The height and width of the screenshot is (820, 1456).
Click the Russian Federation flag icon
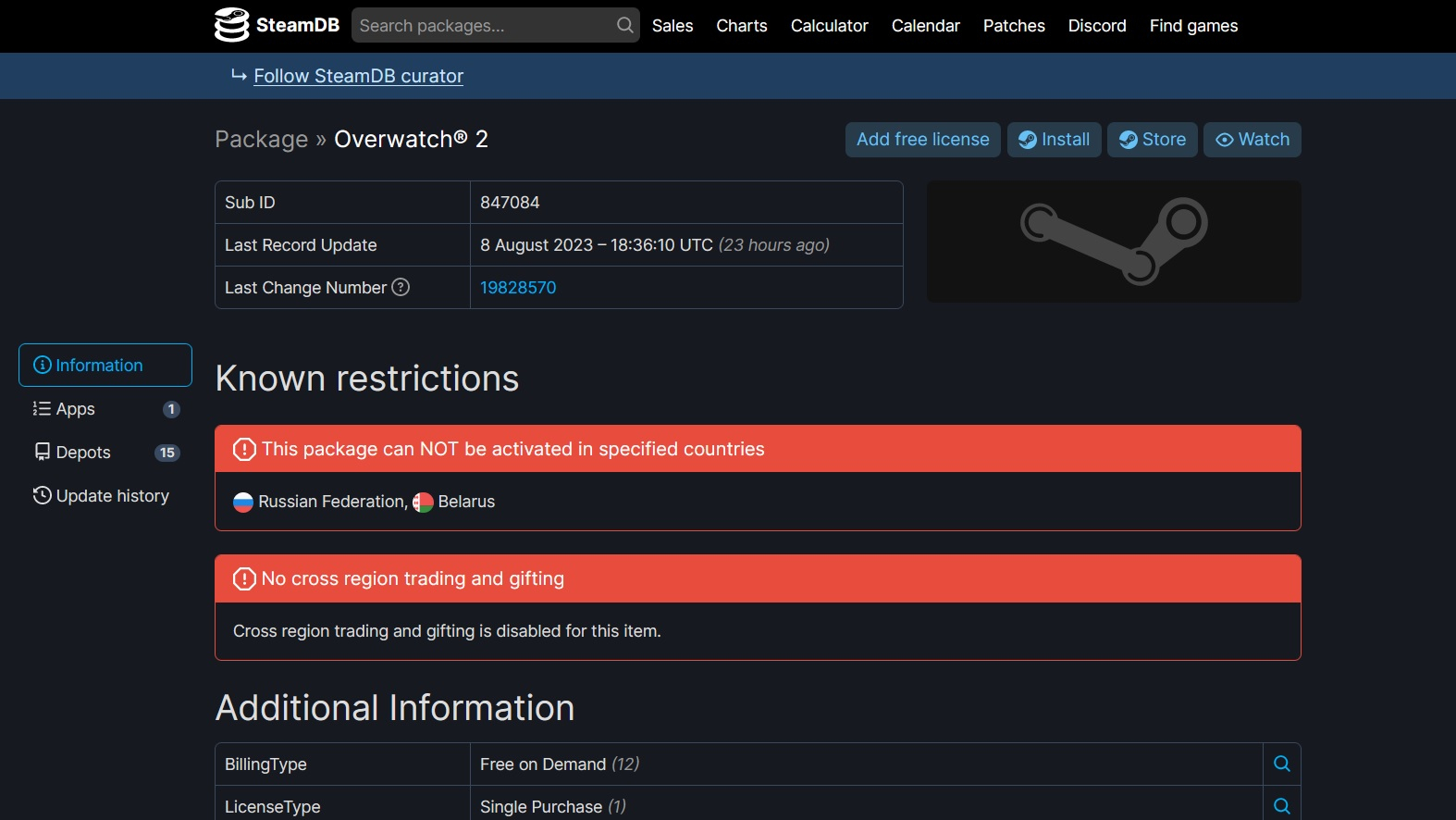coord(243,502)
